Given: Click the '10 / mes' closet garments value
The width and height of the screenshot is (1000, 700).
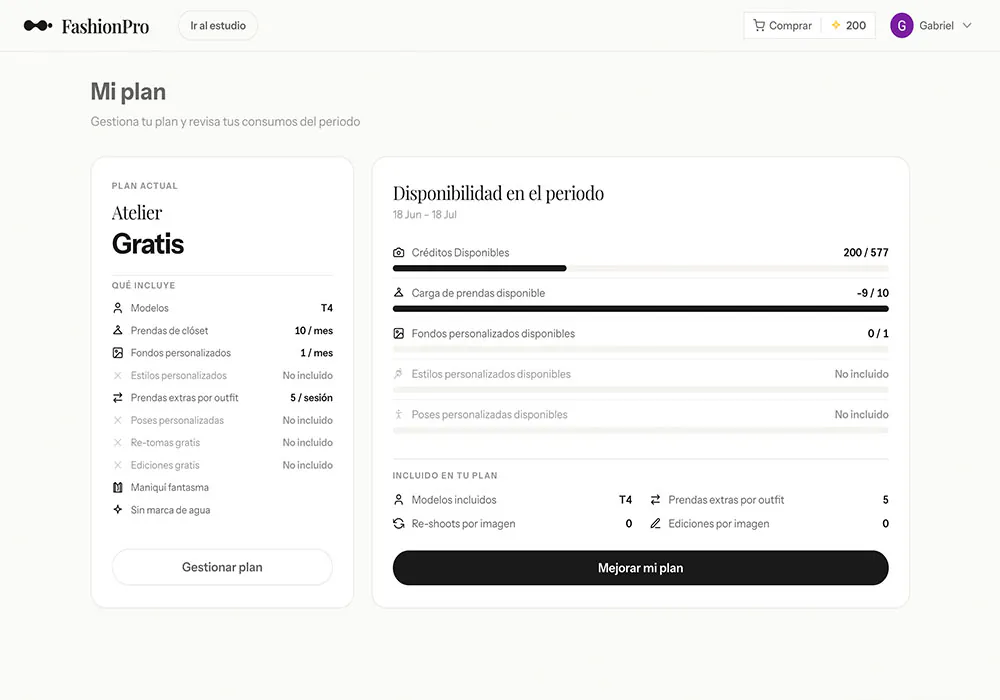Looking at the screenshot, I should point(313,330).
